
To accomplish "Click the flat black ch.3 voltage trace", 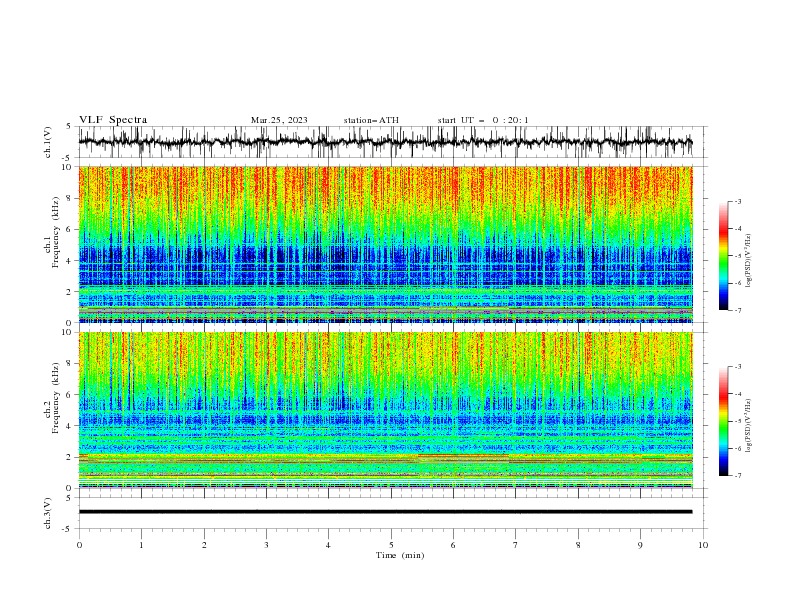I will coord(385,512).
